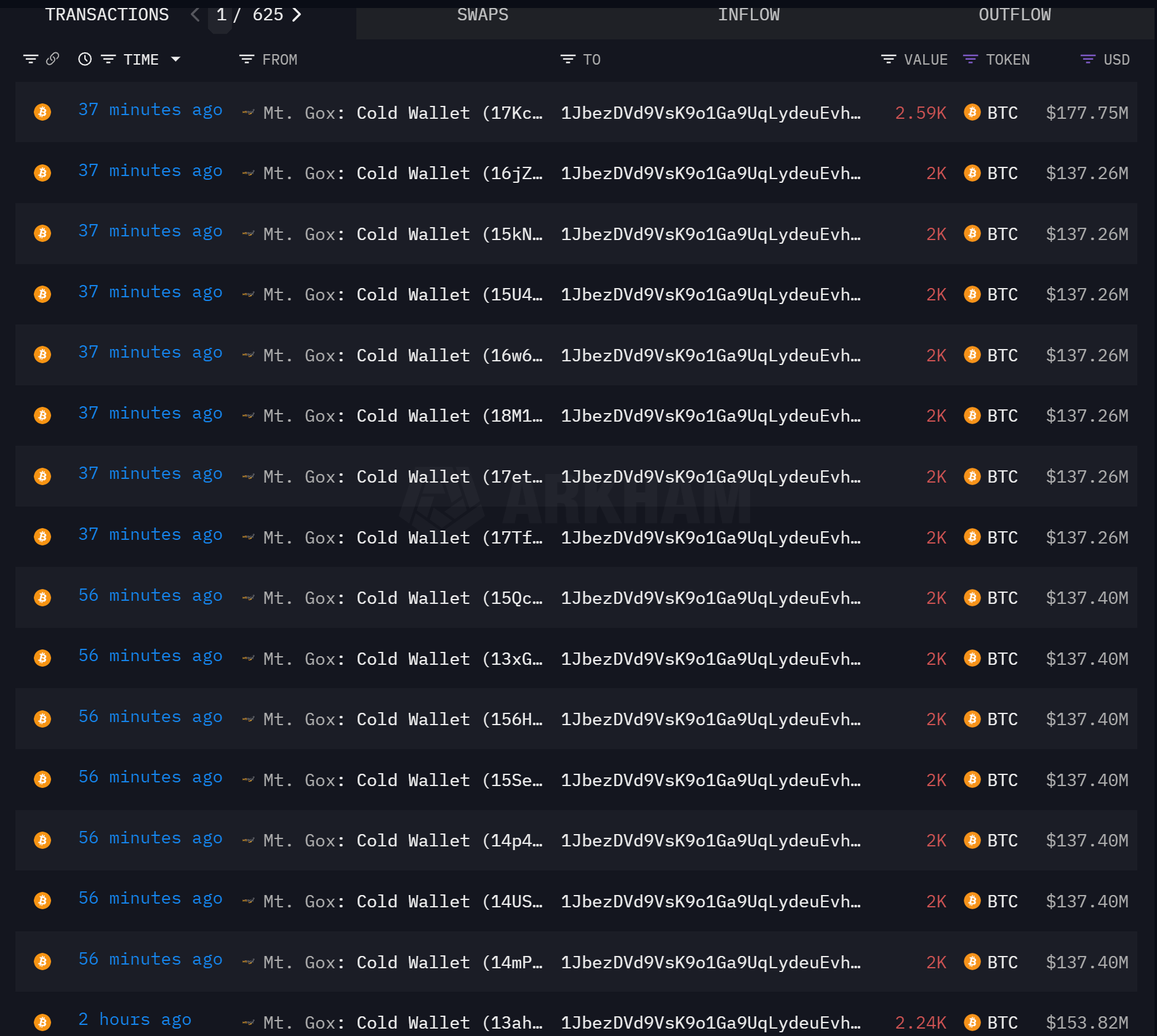Open the filter icon beside FROM column

(247, 59)
